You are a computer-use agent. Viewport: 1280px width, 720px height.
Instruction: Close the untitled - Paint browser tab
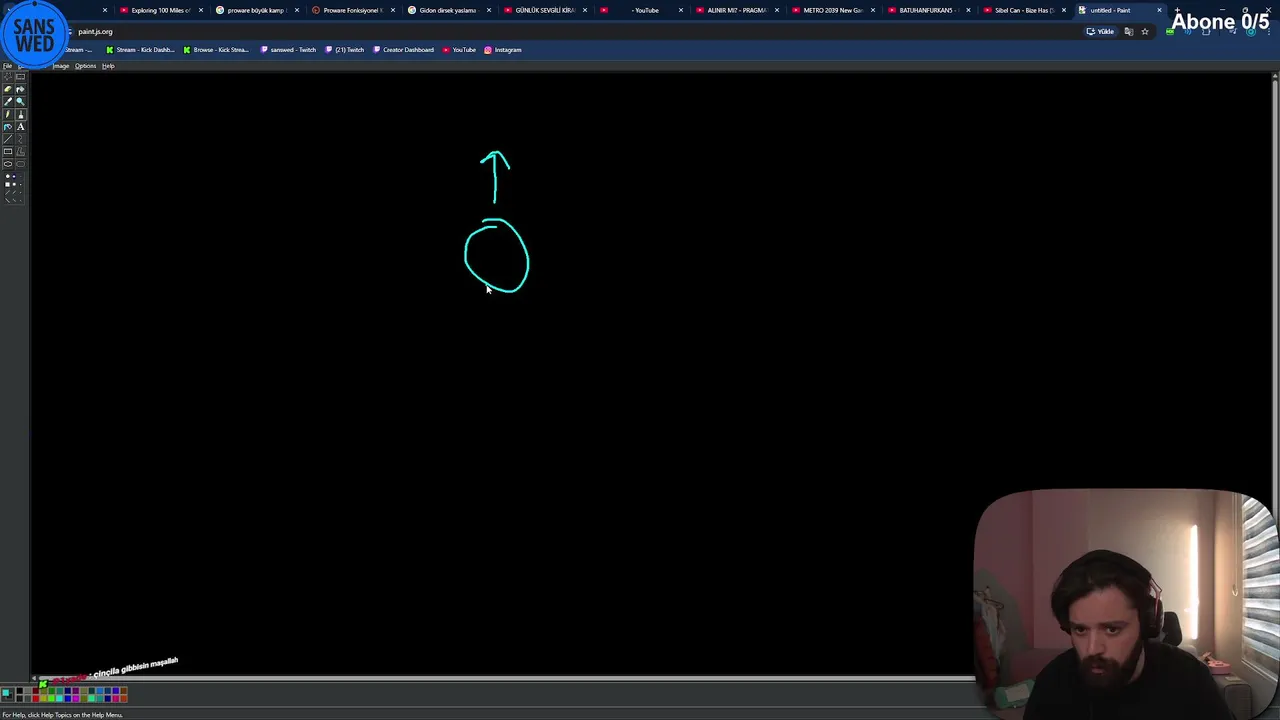click(1159, 10)
